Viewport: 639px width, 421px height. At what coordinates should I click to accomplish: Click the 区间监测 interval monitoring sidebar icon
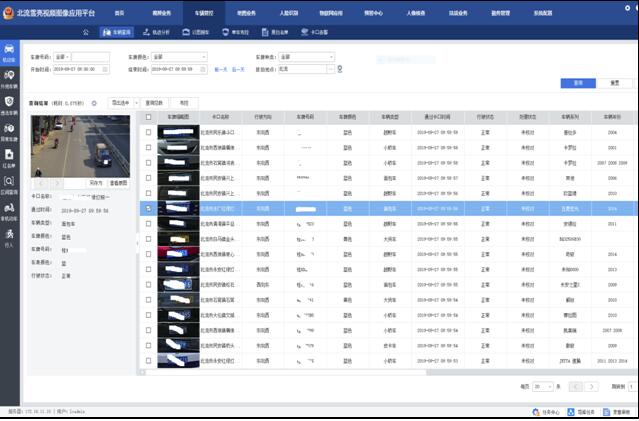[9, 183]
